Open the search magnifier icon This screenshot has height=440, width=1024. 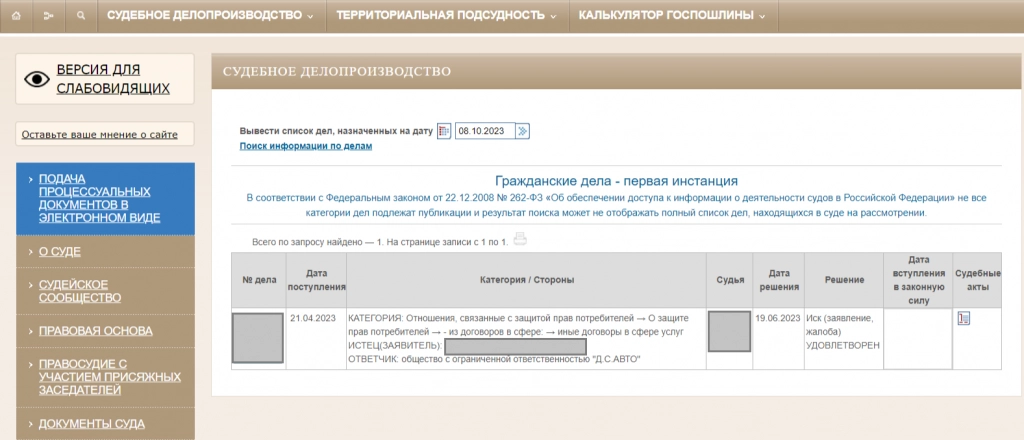coord(81,16)
